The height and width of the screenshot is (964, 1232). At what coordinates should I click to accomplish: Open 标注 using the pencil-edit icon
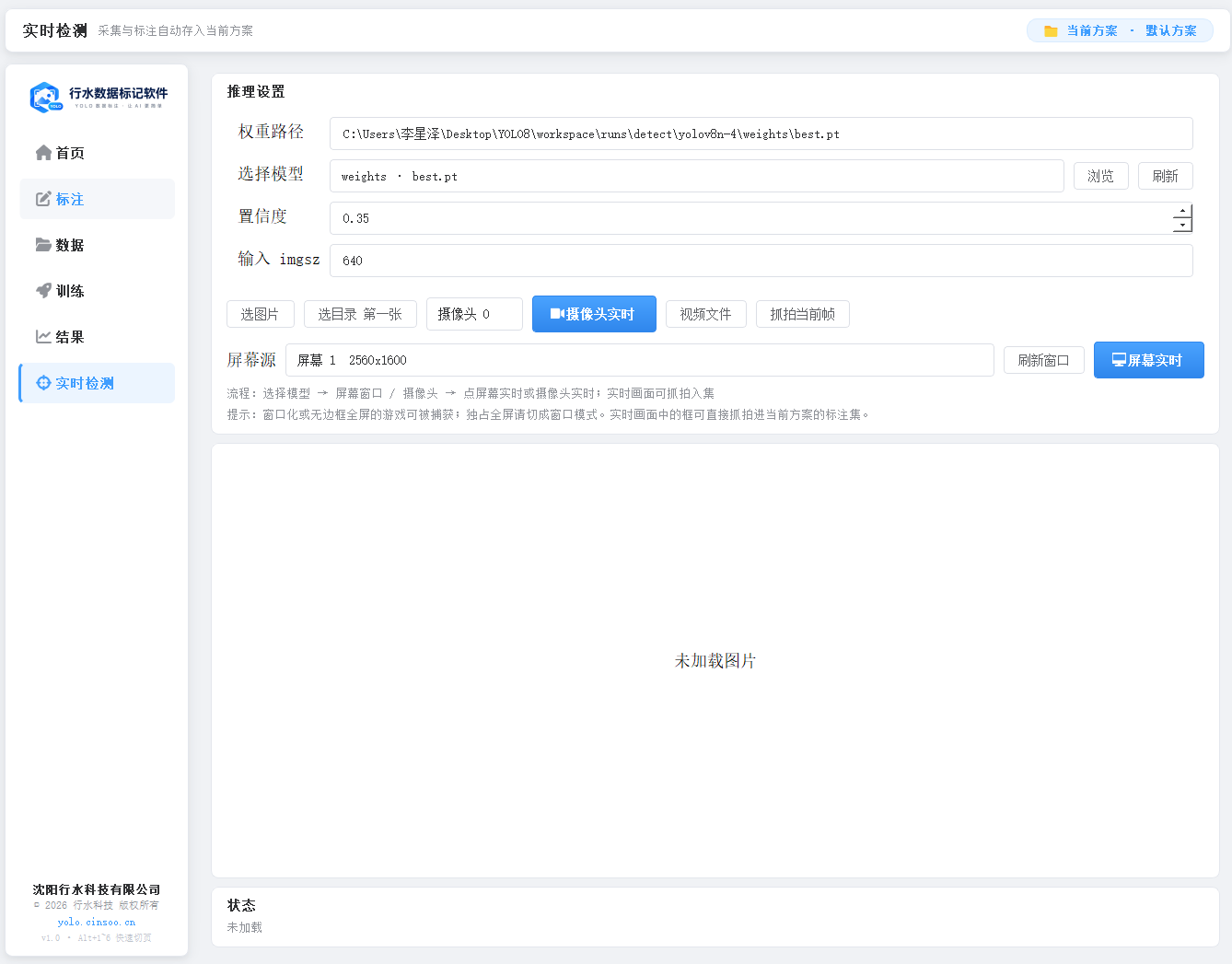point(43,199)
